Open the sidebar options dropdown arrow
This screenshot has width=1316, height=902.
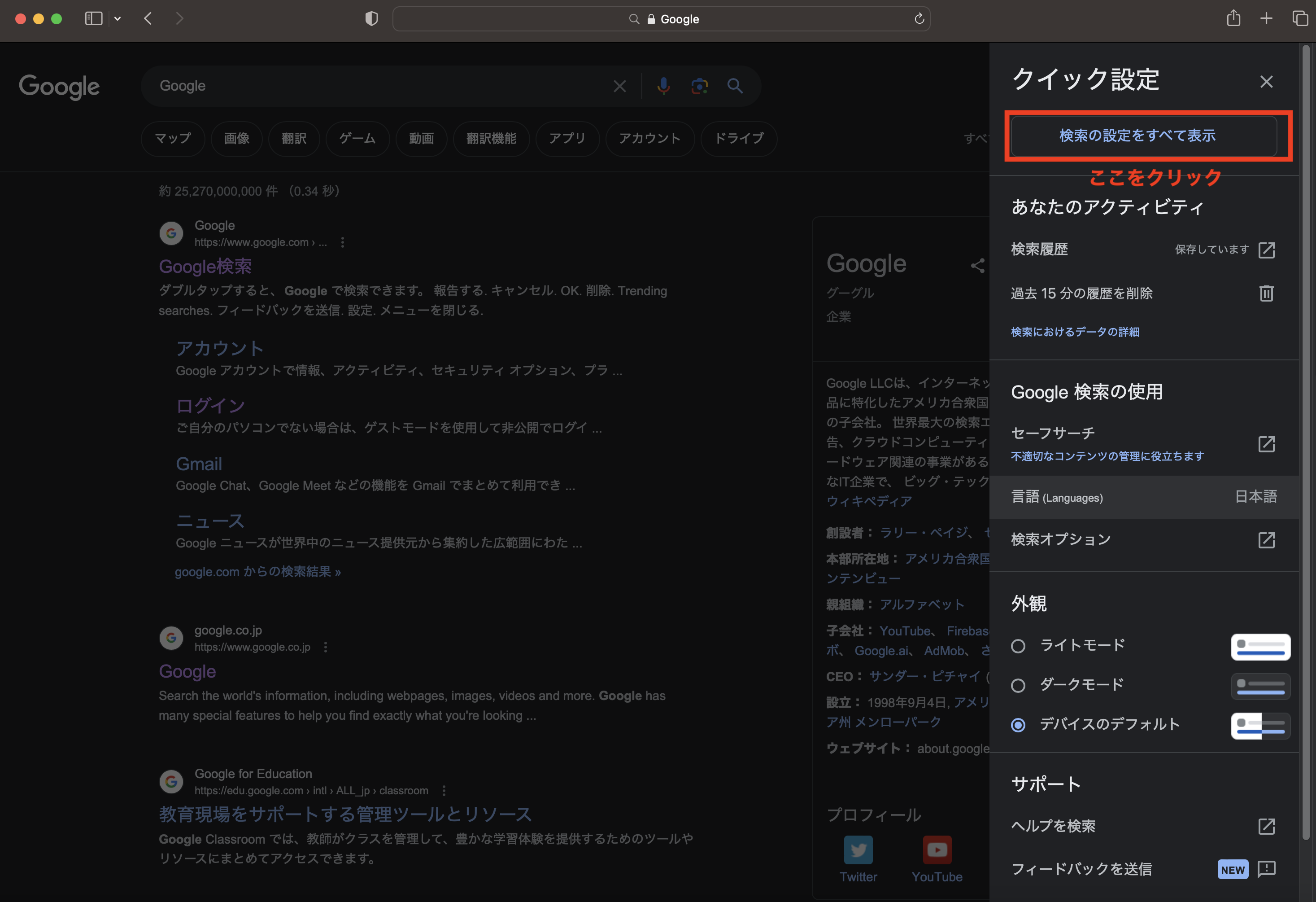point(117,19)
